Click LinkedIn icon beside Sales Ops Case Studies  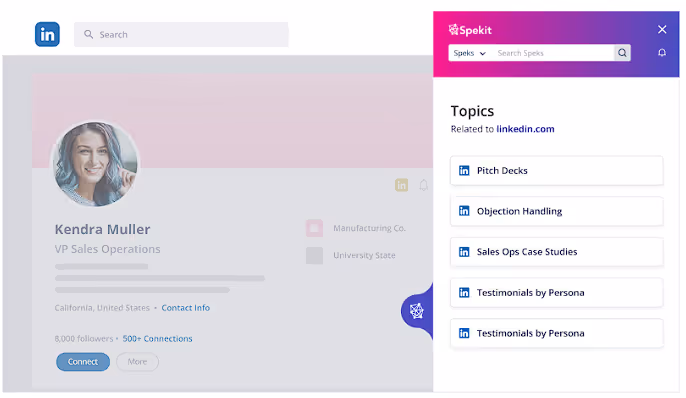(464, 252)
